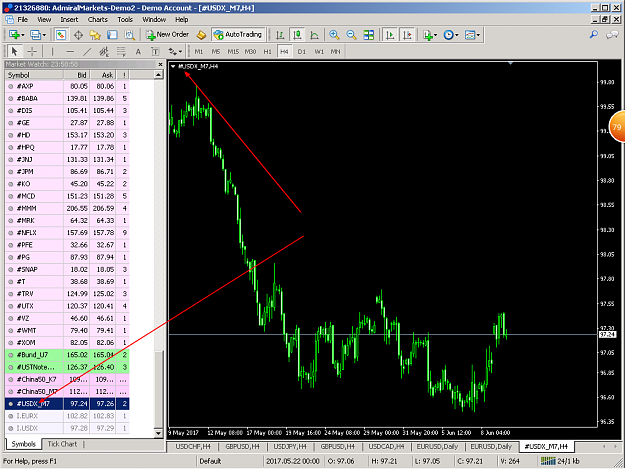
Task: Select the Horizontal Line tool
Action: (x=70, y=51)
